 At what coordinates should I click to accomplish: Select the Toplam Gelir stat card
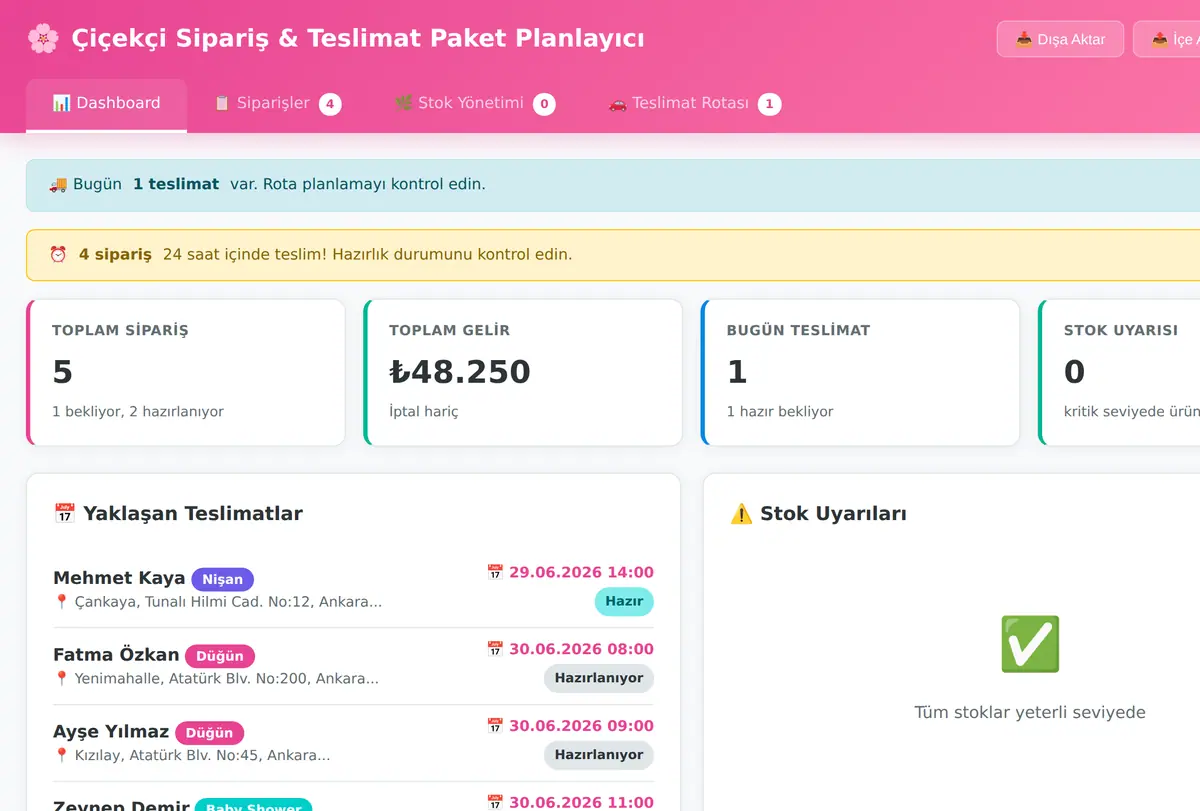523,372
